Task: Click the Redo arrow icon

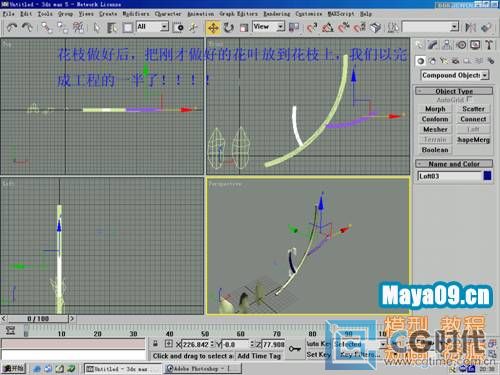Action: coord(27,27)
